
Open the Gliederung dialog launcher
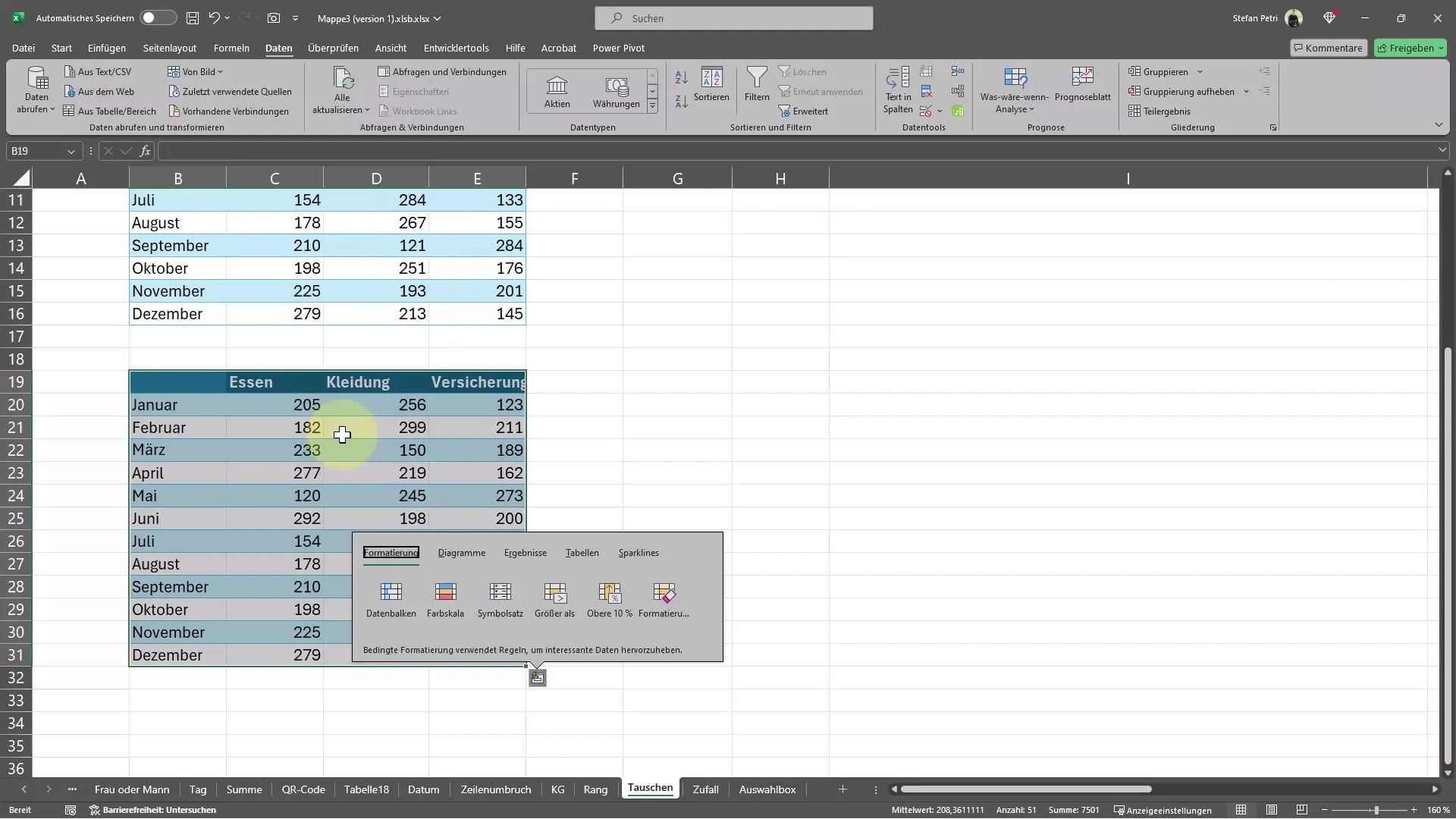1273,127
